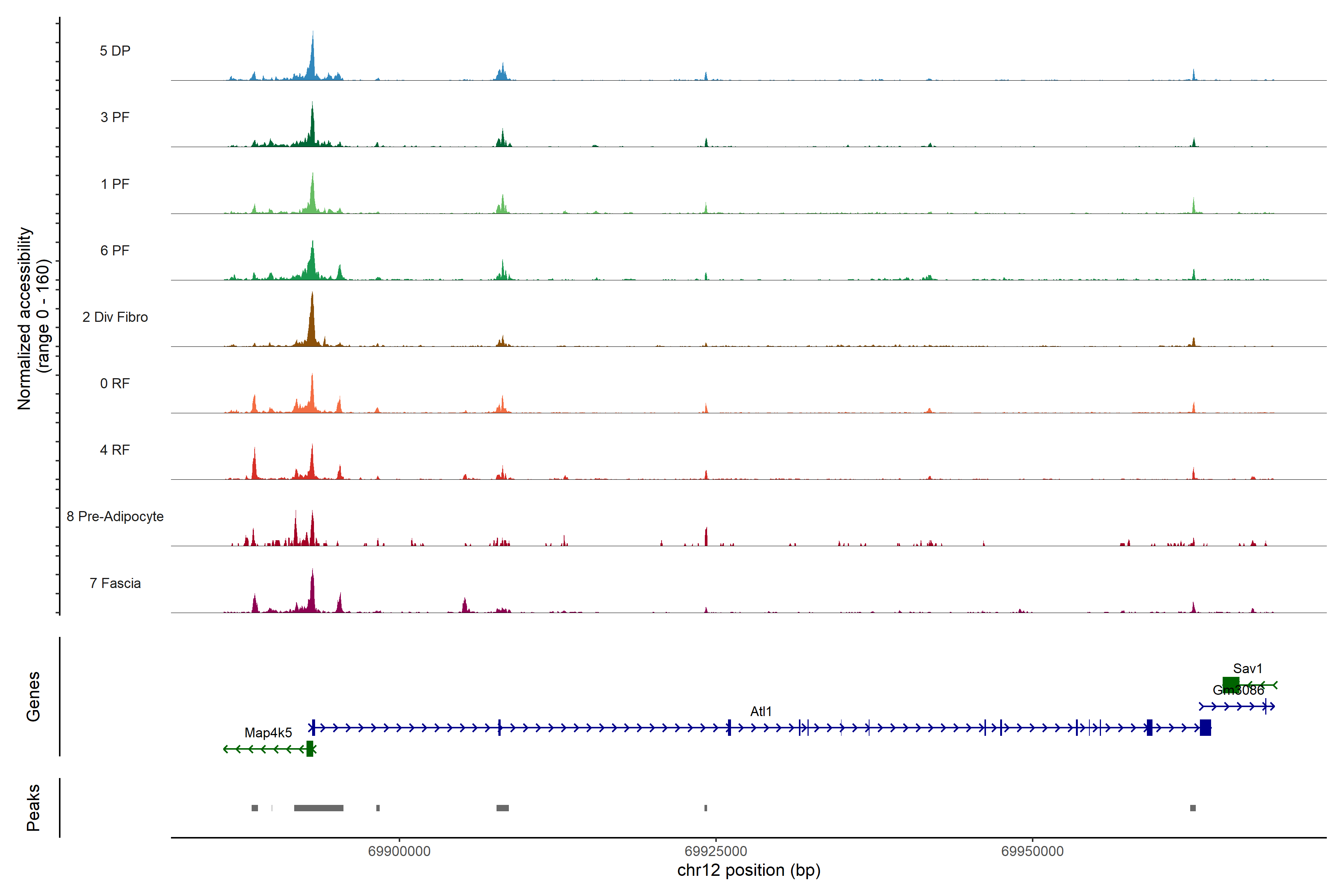Click the last blue Atl1 exon block
Viewport: 1344px width, 896px height.
coord(1205,727)
